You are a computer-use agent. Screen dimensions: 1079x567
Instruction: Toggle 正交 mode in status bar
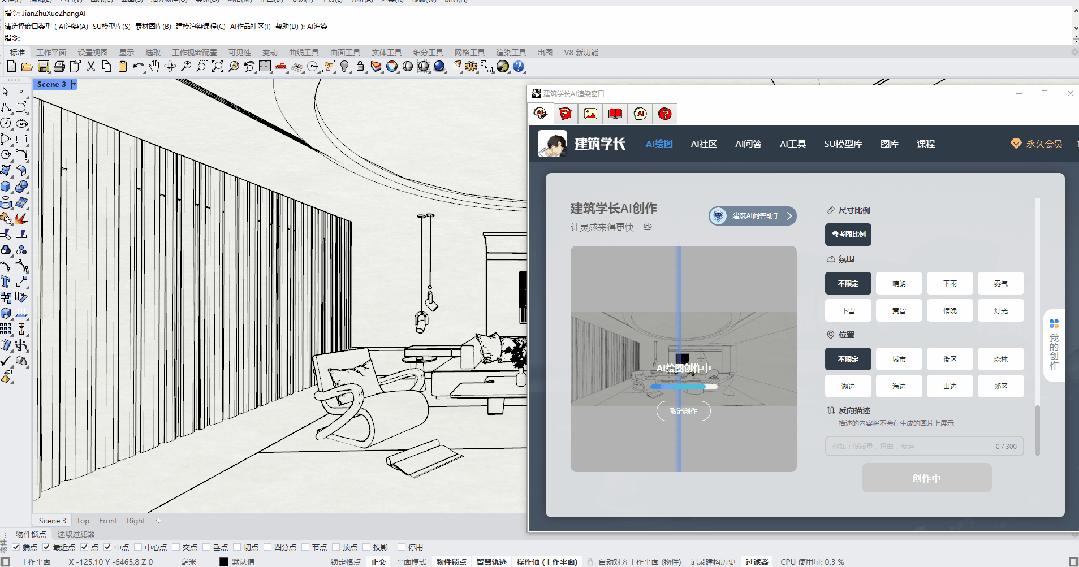378,561
